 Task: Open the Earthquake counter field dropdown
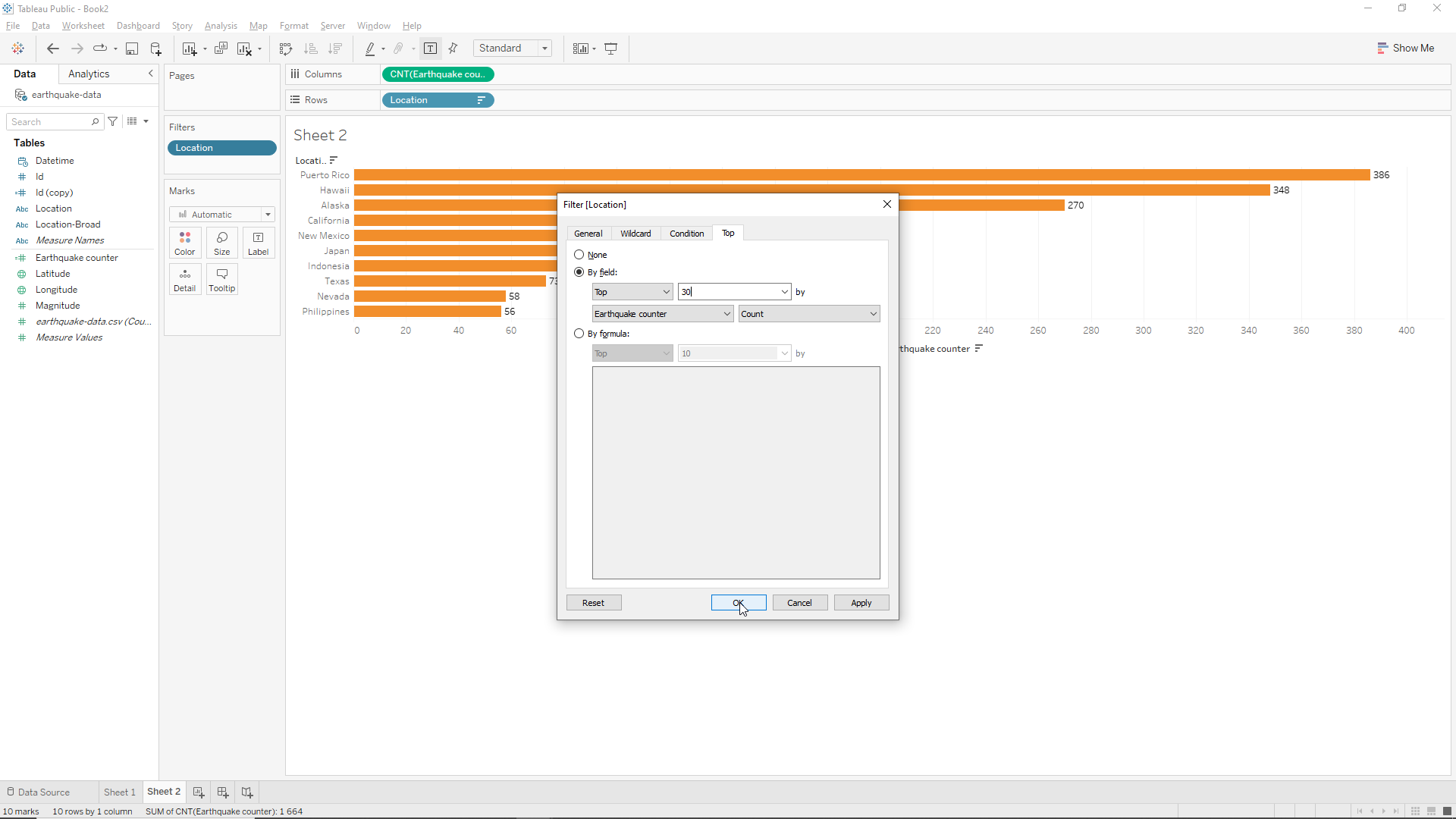[662, 314]
